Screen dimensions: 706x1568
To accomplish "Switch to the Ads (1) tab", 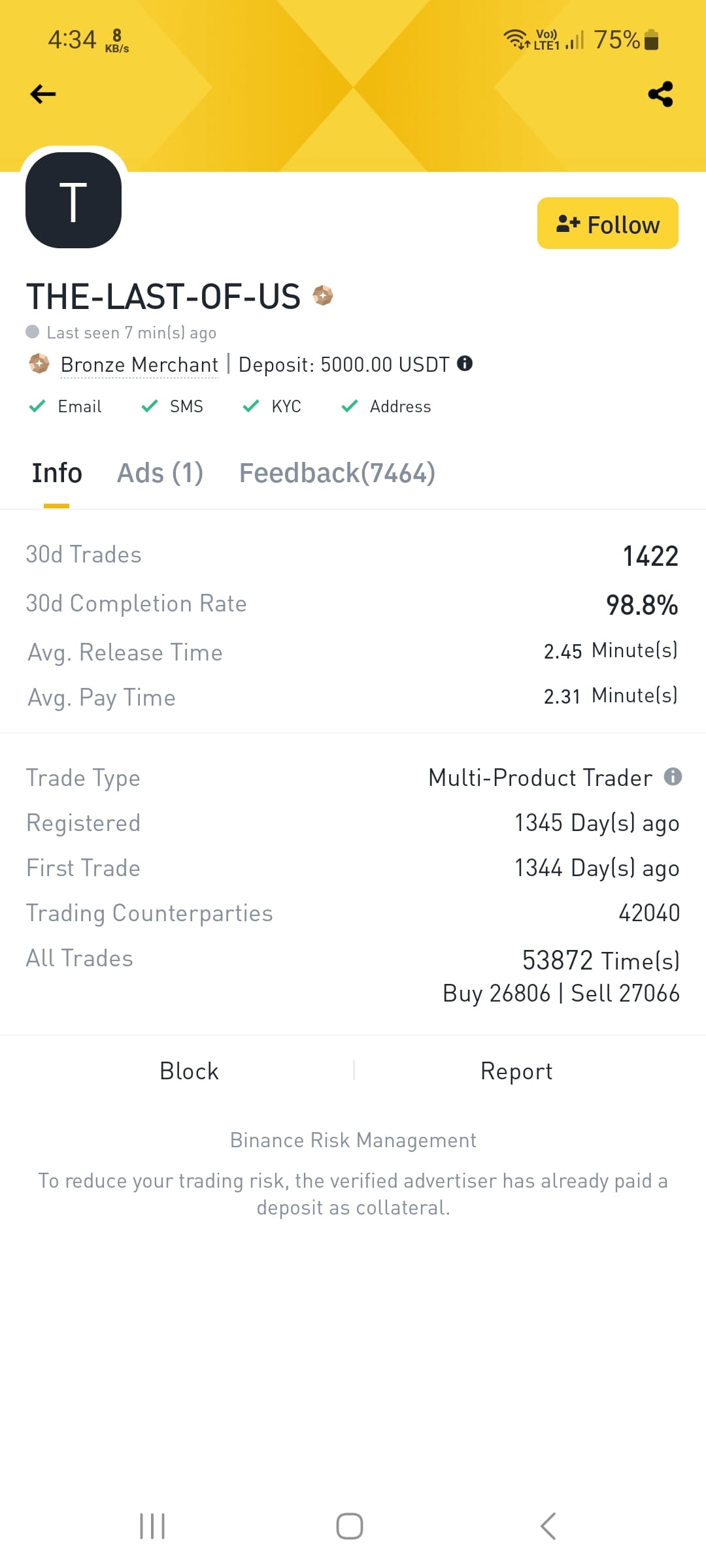I will click(160, 473).
